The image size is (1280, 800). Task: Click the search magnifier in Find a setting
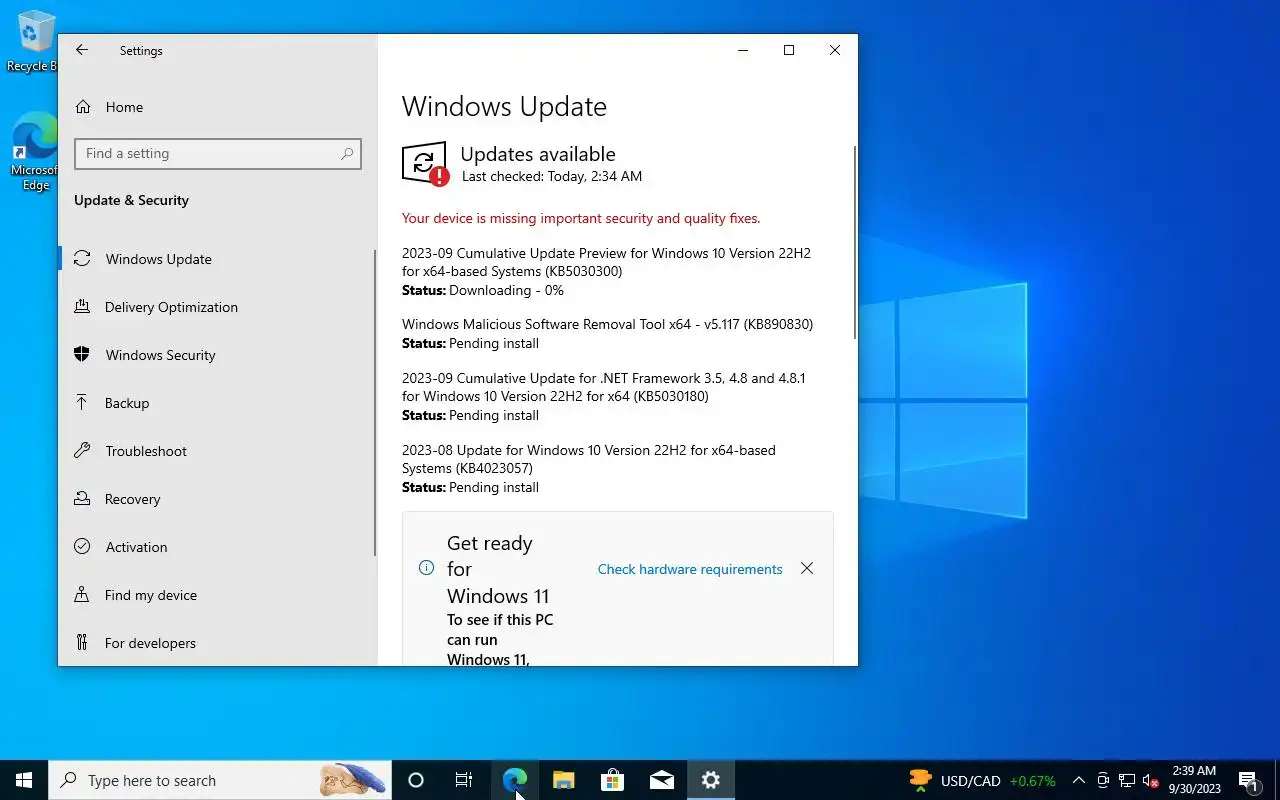pyautogui.click(x=347, y=154)
